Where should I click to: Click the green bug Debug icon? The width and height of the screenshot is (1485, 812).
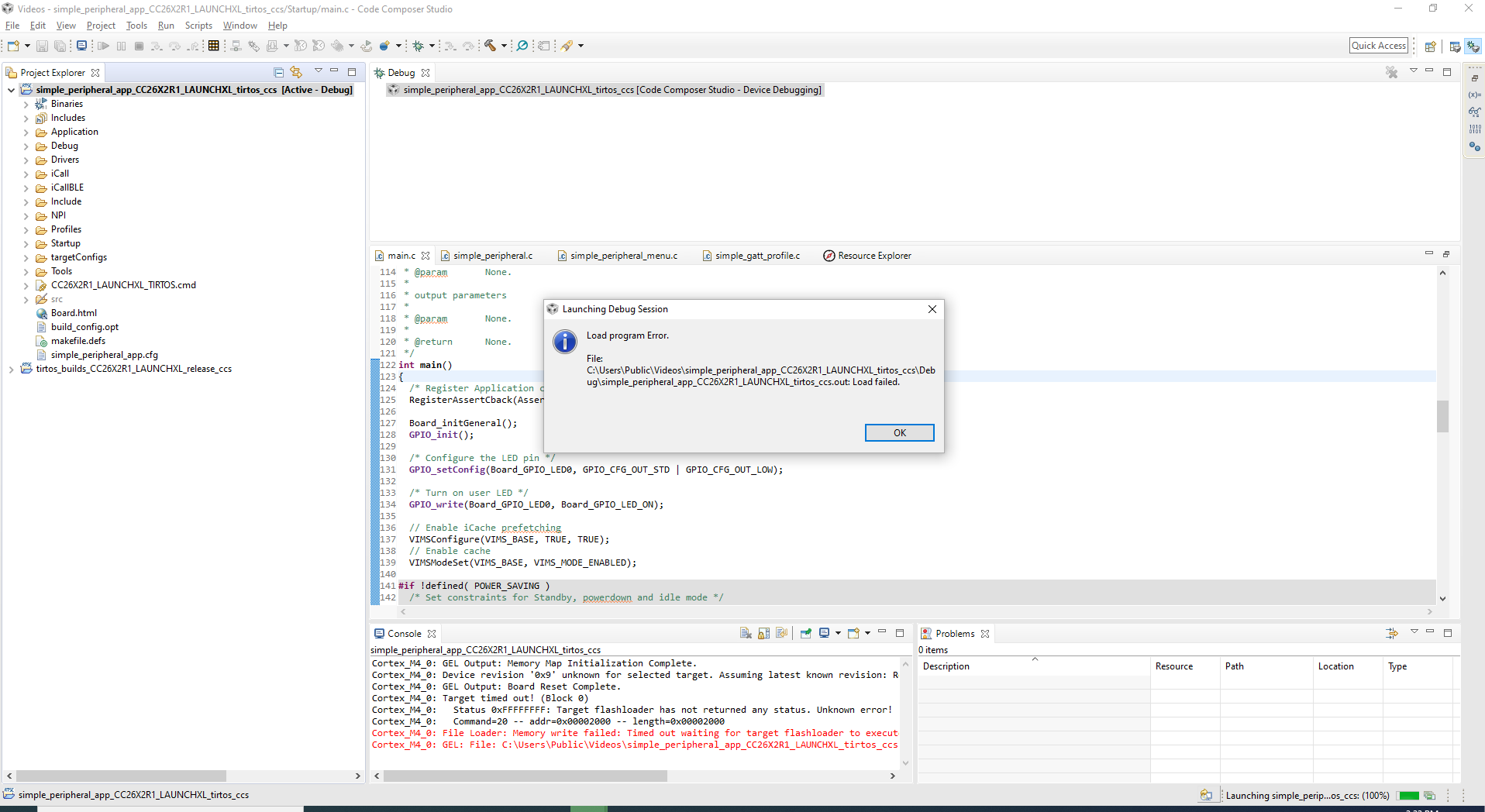pyautogui.click(x=419, y=46)
